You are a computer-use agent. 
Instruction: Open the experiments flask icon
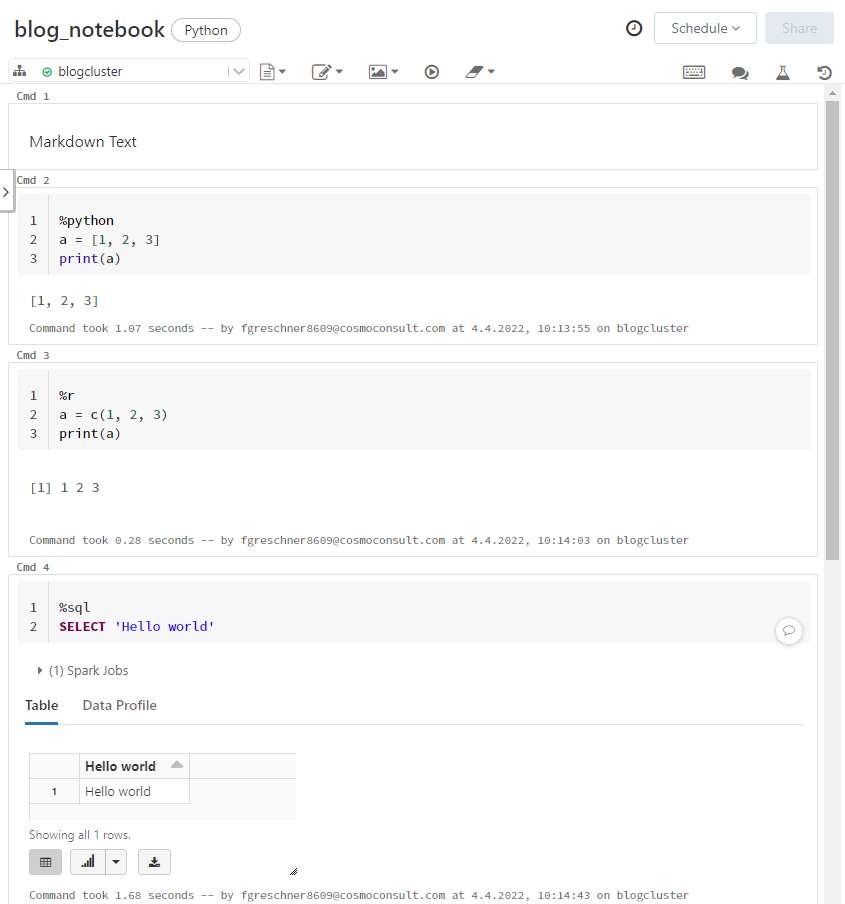tap(782, 73)
